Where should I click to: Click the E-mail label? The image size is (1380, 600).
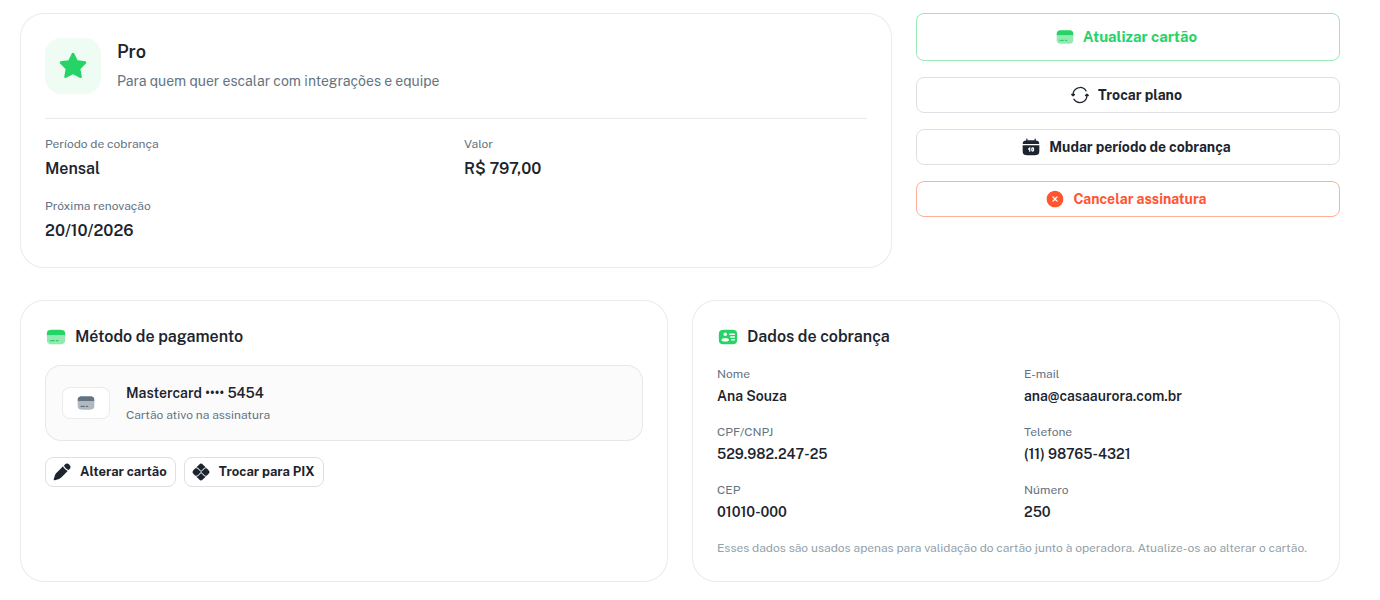click(1041, 374)
